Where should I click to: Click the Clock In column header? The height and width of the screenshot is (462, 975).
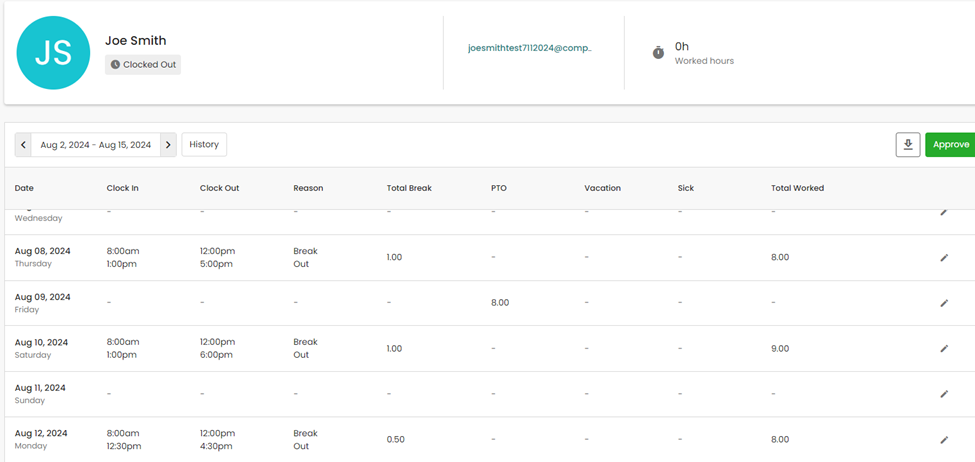coord(124,188)
